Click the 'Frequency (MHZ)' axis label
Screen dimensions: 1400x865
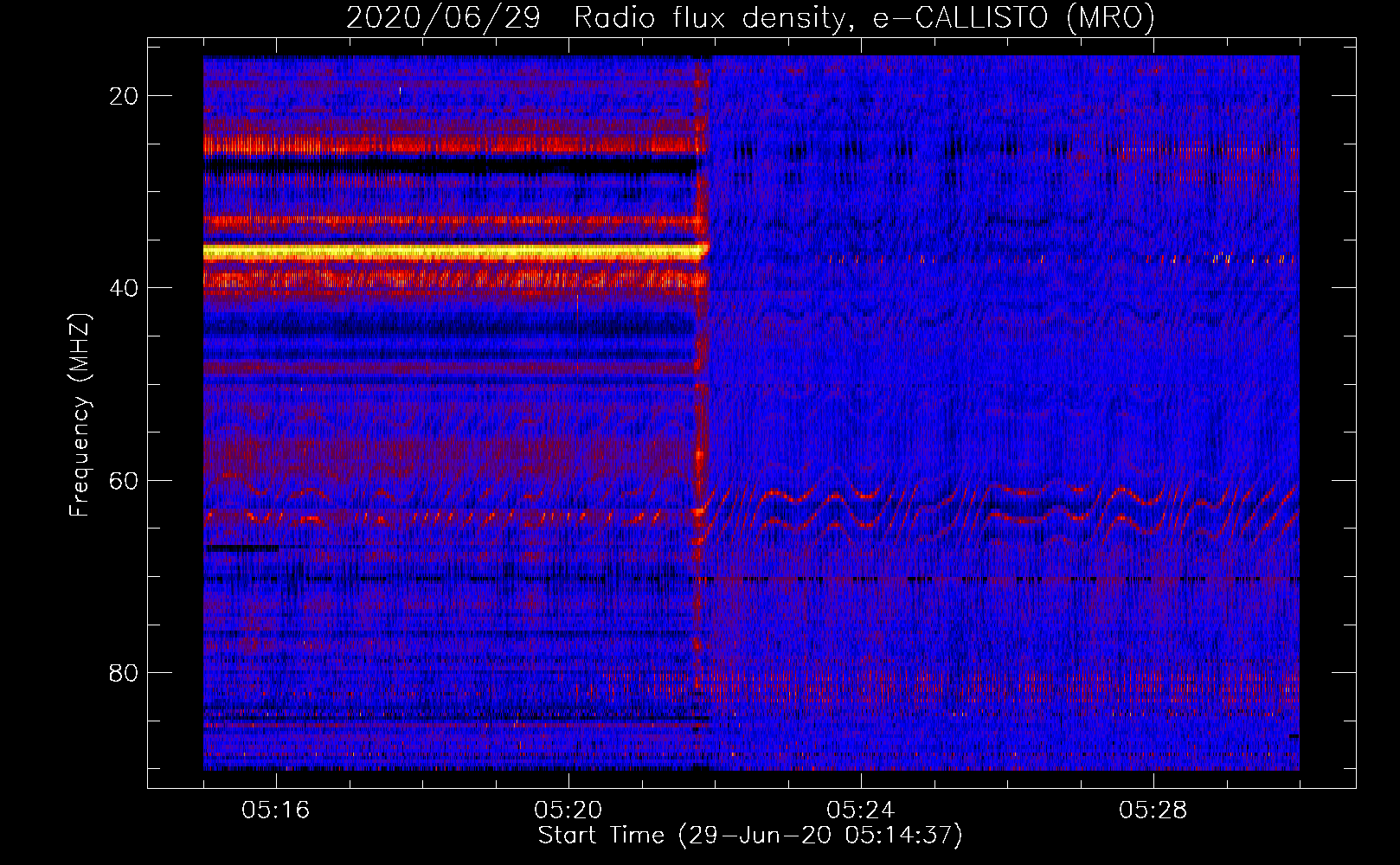80,415
